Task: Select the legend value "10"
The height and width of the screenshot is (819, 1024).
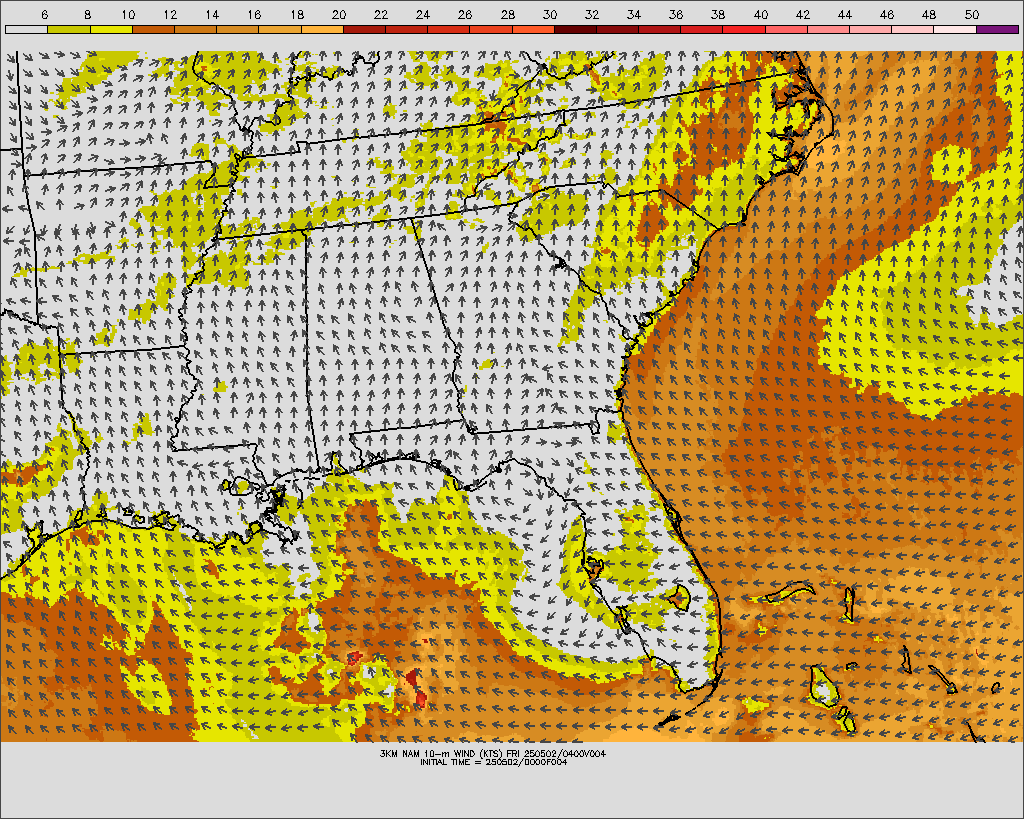Action: tap(128, 14)
